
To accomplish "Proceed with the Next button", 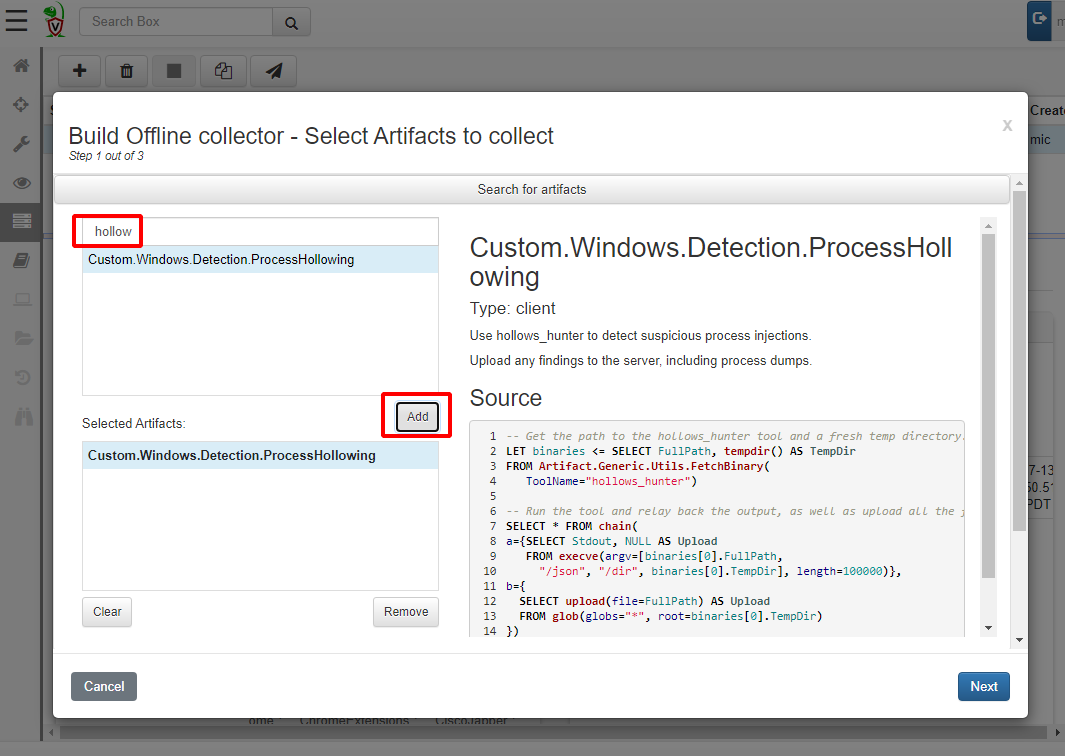I will [x=983, y=686].
